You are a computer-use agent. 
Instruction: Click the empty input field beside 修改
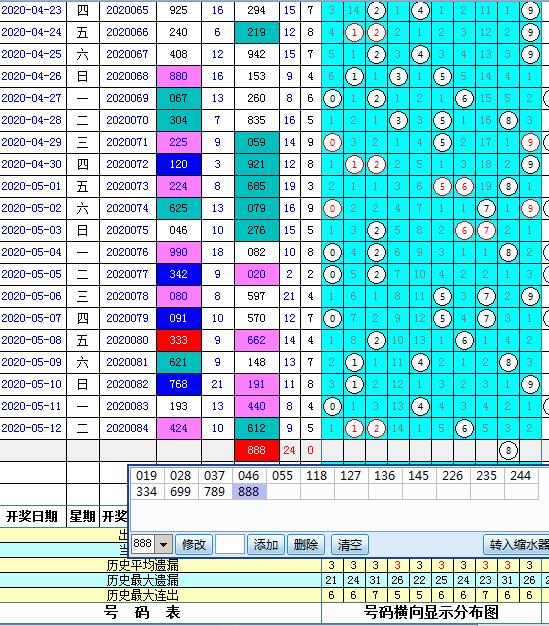tap(230, 544)
